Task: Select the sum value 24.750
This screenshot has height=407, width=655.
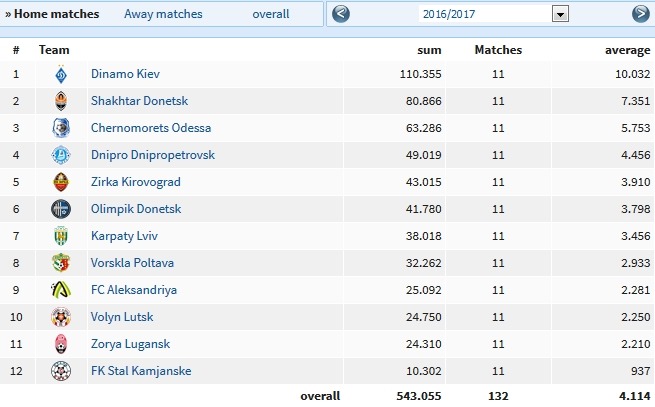Action: 424,317
